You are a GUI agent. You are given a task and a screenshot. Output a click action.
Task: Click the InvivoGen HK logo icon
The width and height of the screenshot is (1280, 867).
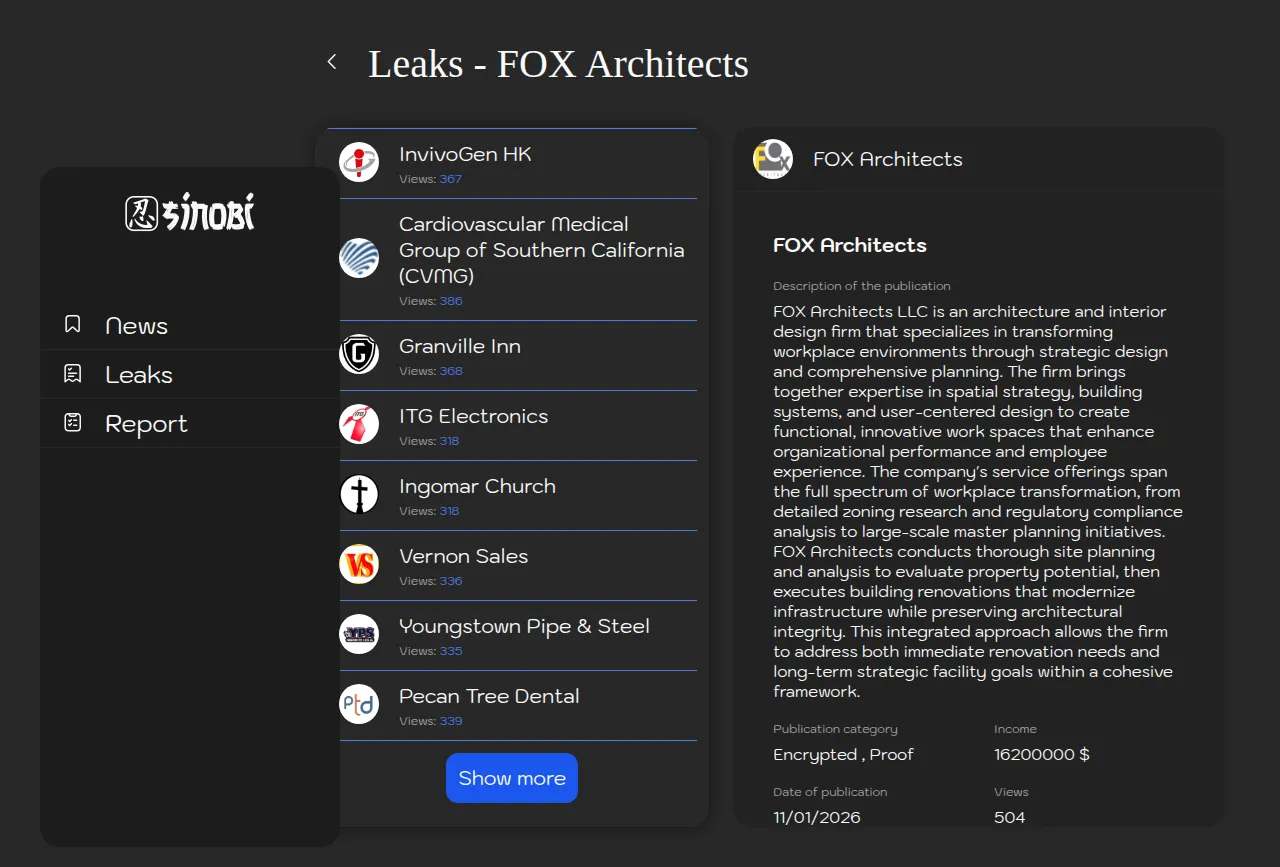(359, 162)
